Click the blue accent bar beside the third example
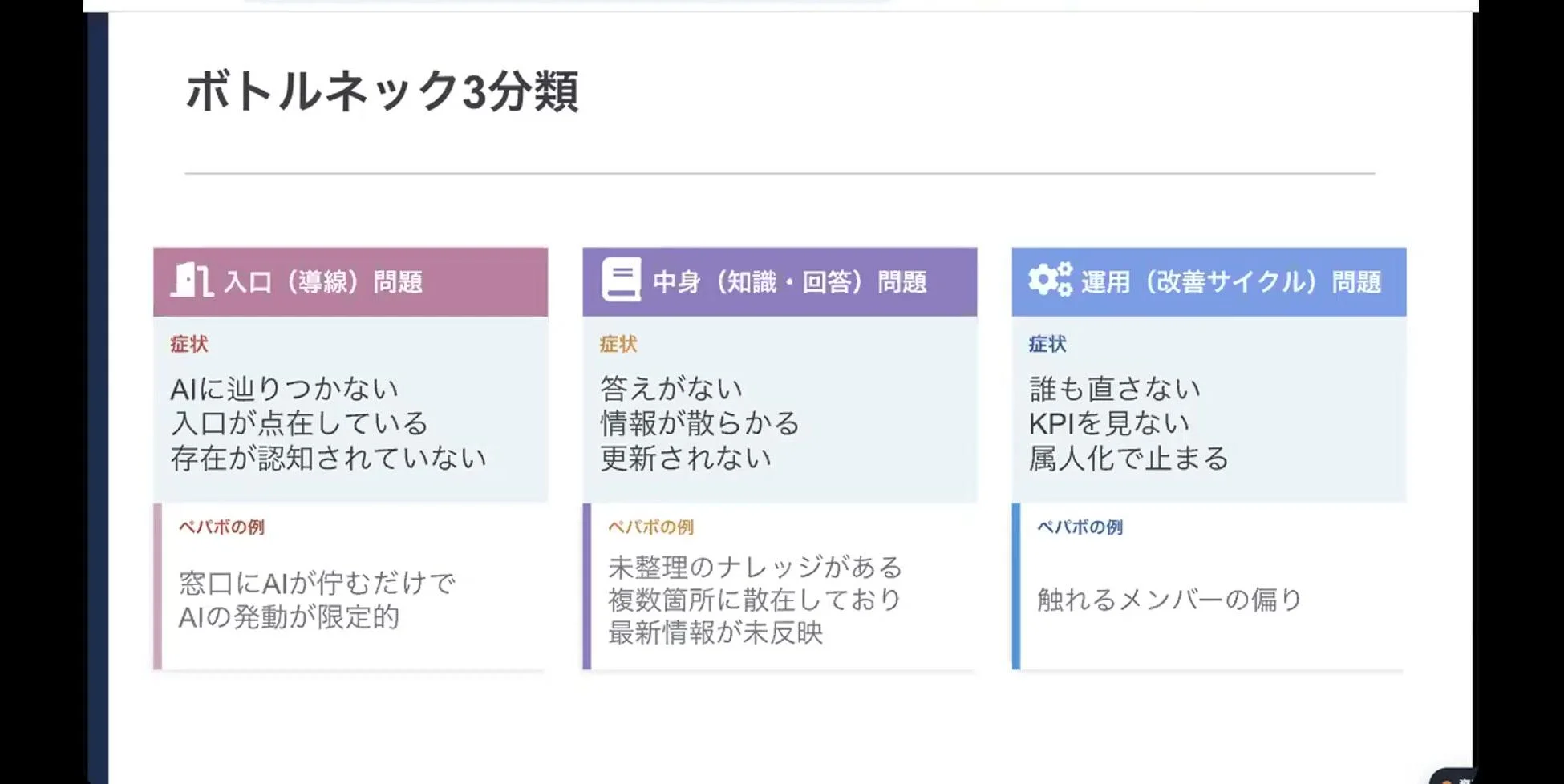Image resolution: width=1564 pixels, height=784 pixels. pos(1016,586)
